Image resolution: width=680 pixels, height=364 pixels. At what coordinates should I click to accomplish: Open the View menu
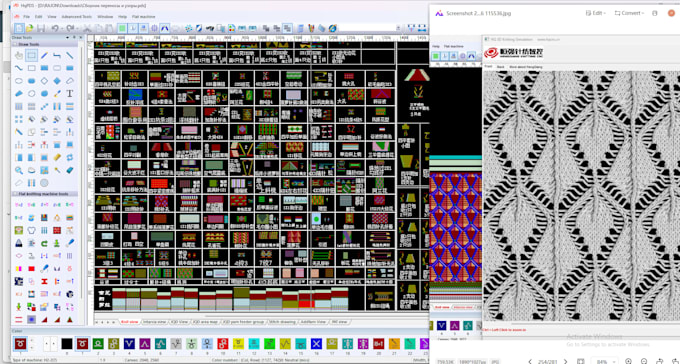pos(52,16)
